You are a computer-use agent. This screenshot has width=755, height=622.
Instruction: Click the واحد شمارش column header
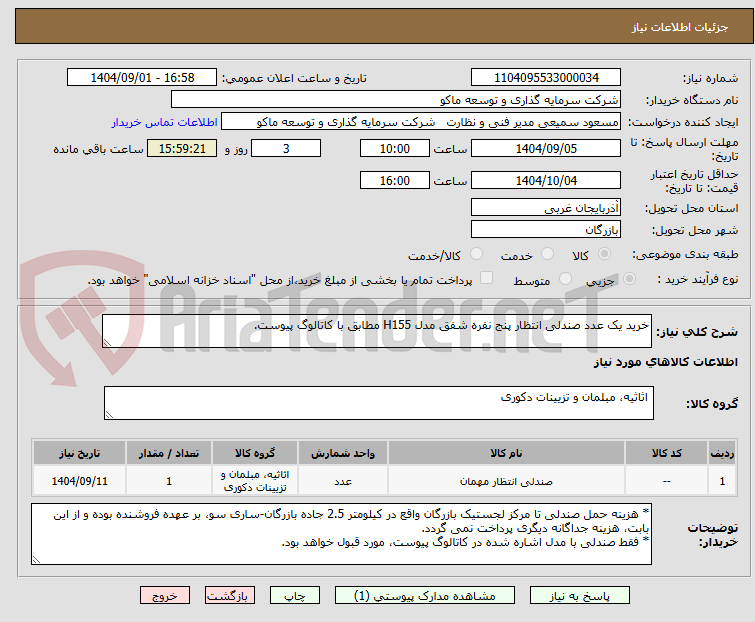tap(343, 453)
